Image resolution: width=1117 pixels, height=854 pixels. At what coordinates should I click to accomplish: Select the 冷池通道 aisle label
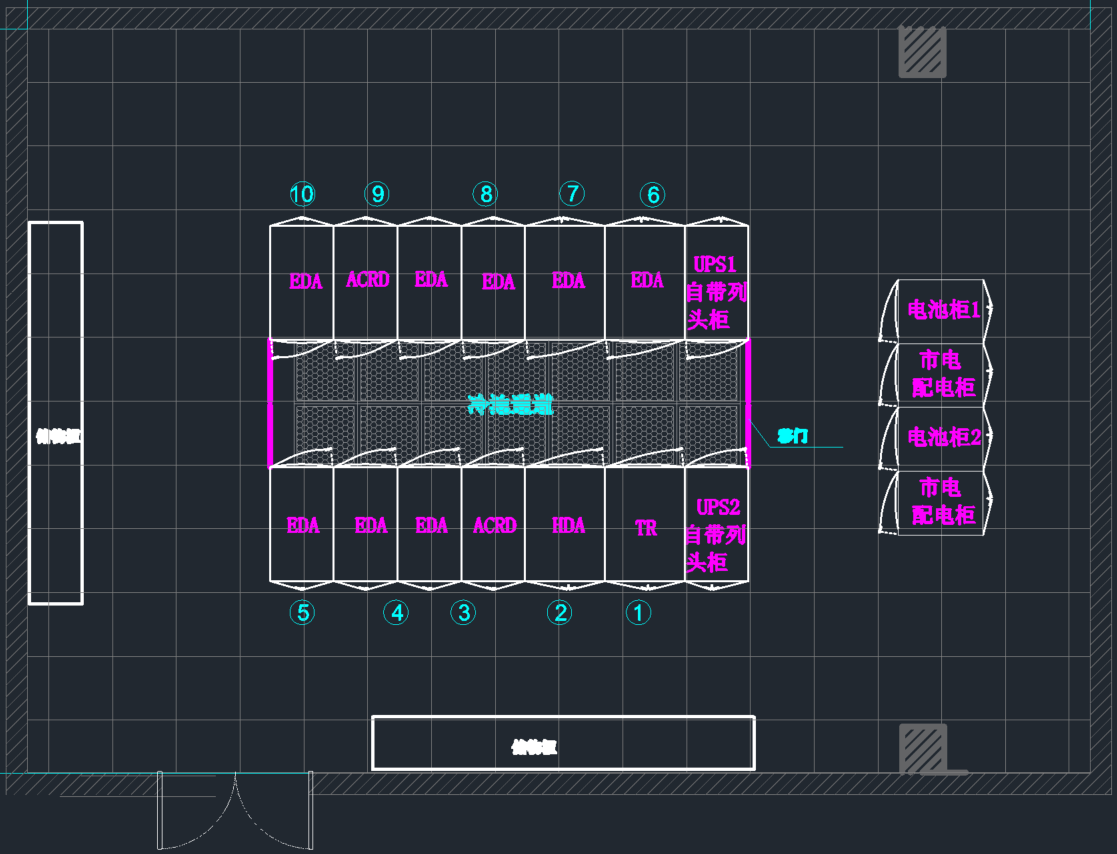click(x=510, y=405)
